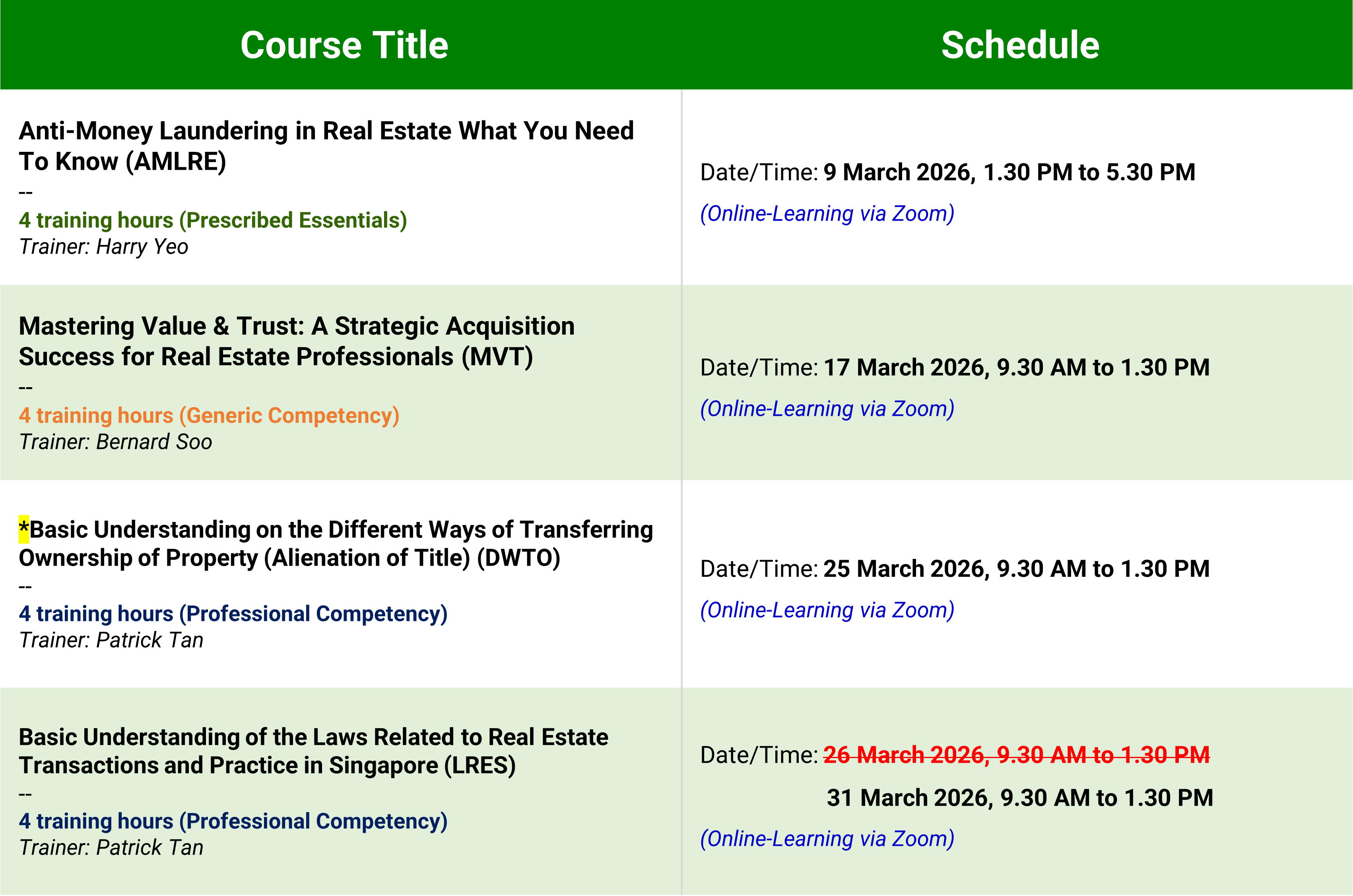Click the Schedule column header
The image size is (1353, 896).
point(1020,45)
